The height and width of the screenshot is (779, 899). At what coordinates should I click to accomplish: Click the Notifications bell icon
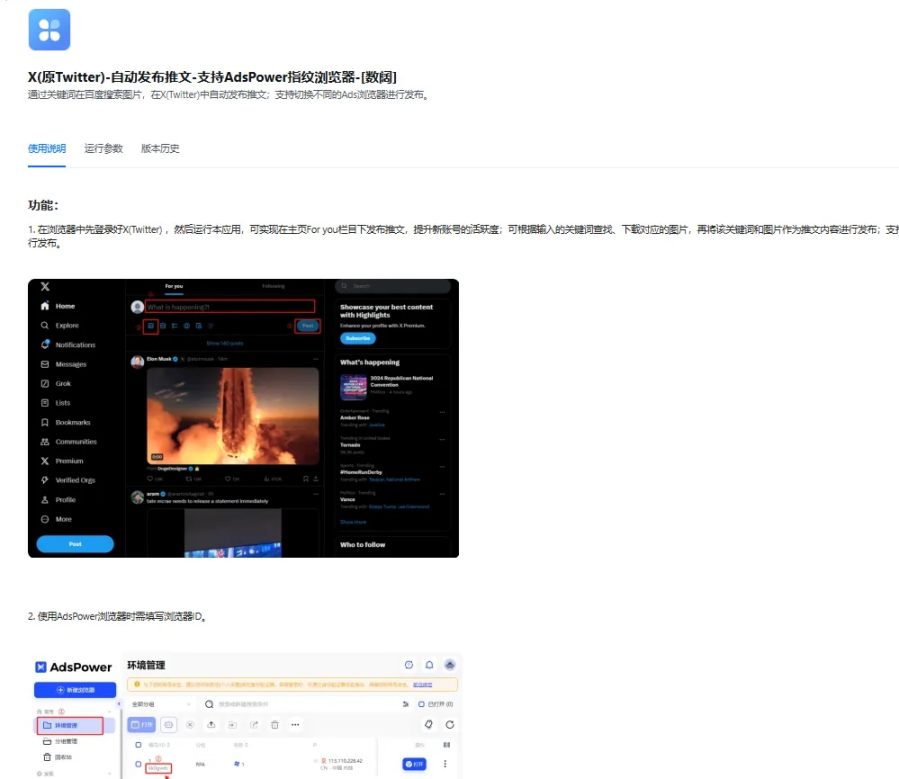(44, 345)
